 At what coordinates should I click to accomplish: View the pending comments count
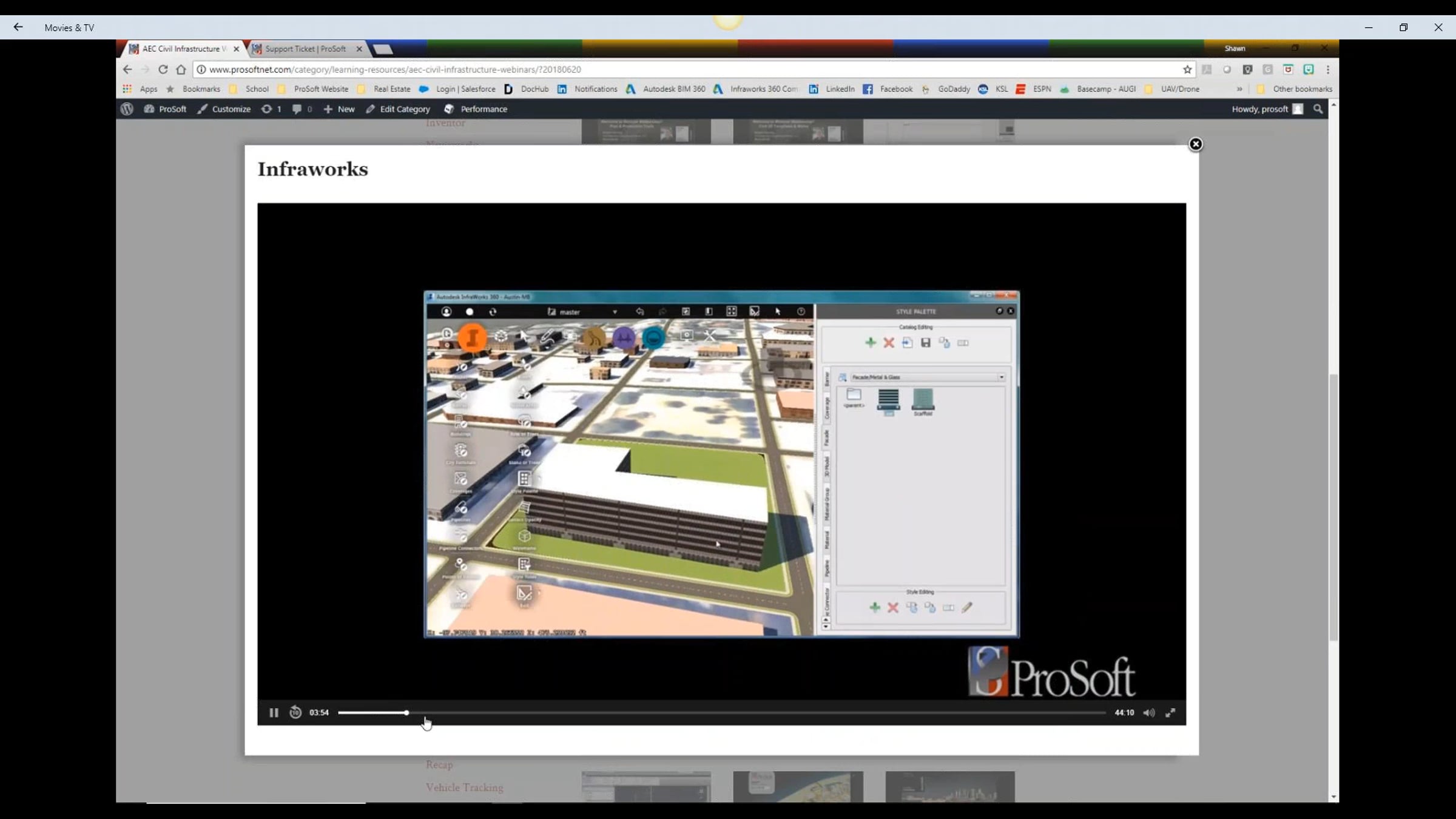tap(302, 109)
